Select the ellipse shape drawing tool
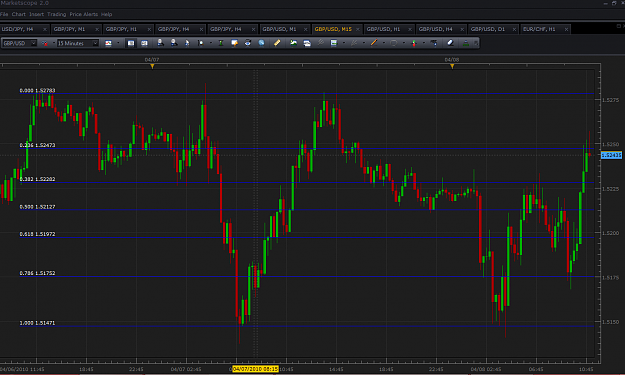 pyautogui.click(x=393, y=43)
